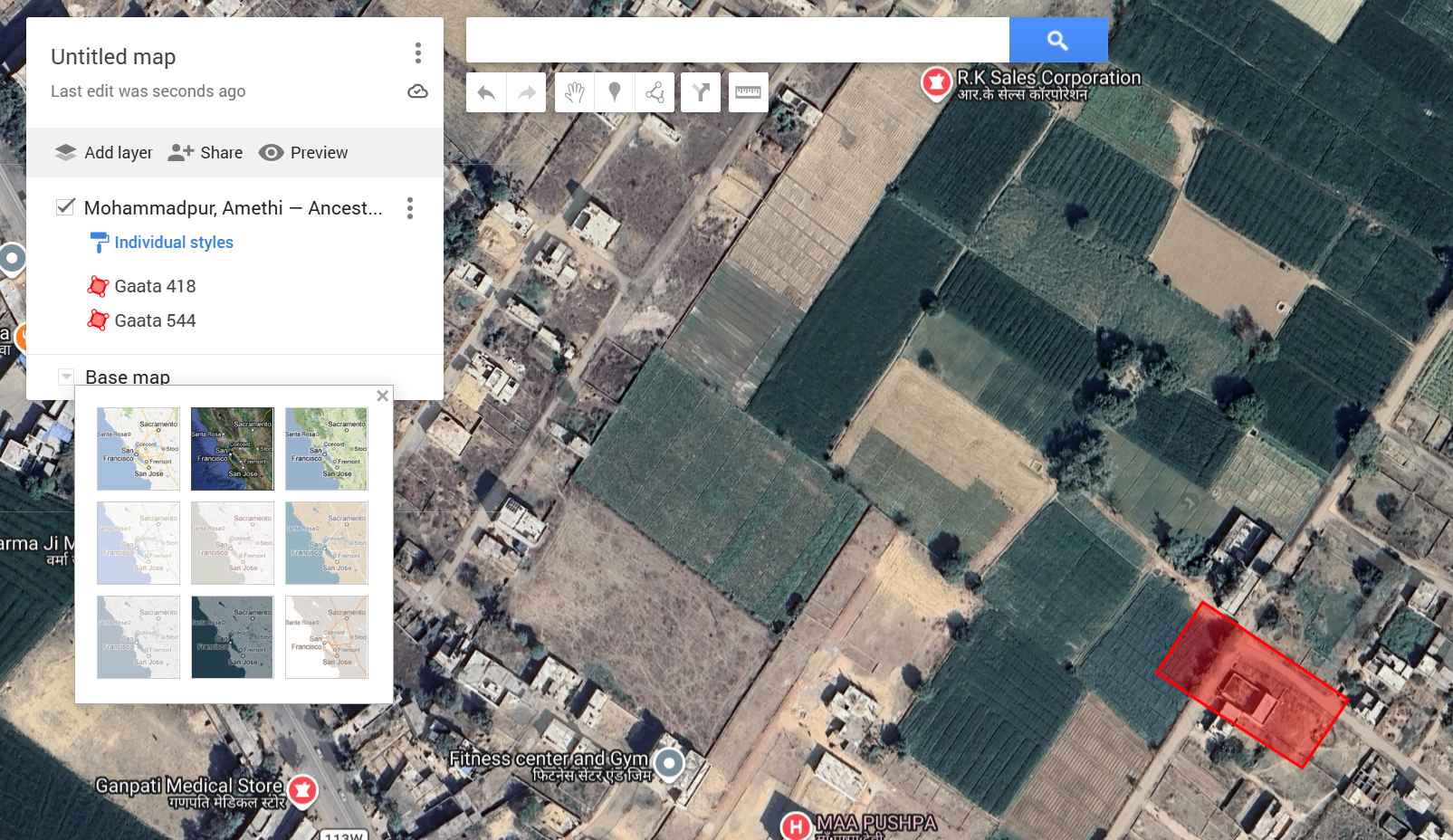Uncheck the Mohammadpur, Amethi layer checkbox
Viewport: 1453px width, 840px height.
[65, 207]
